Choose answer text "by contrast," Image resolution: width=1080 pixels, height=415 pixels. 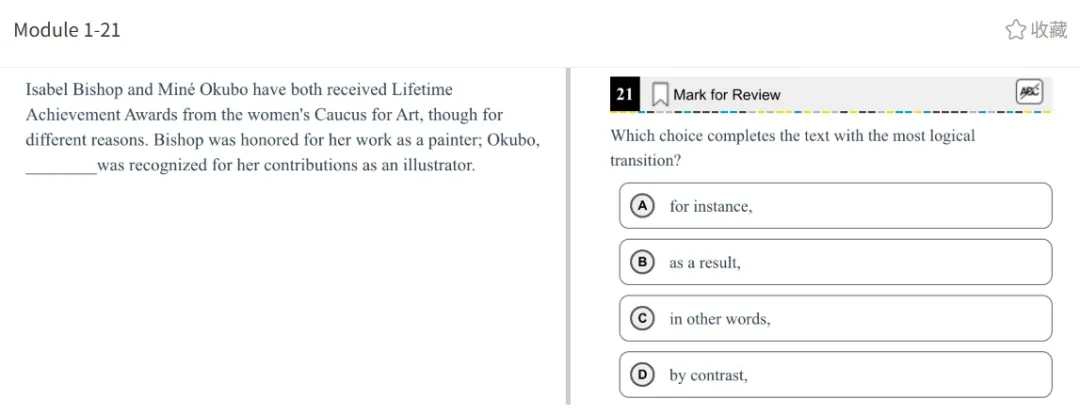tap(708, 376)
